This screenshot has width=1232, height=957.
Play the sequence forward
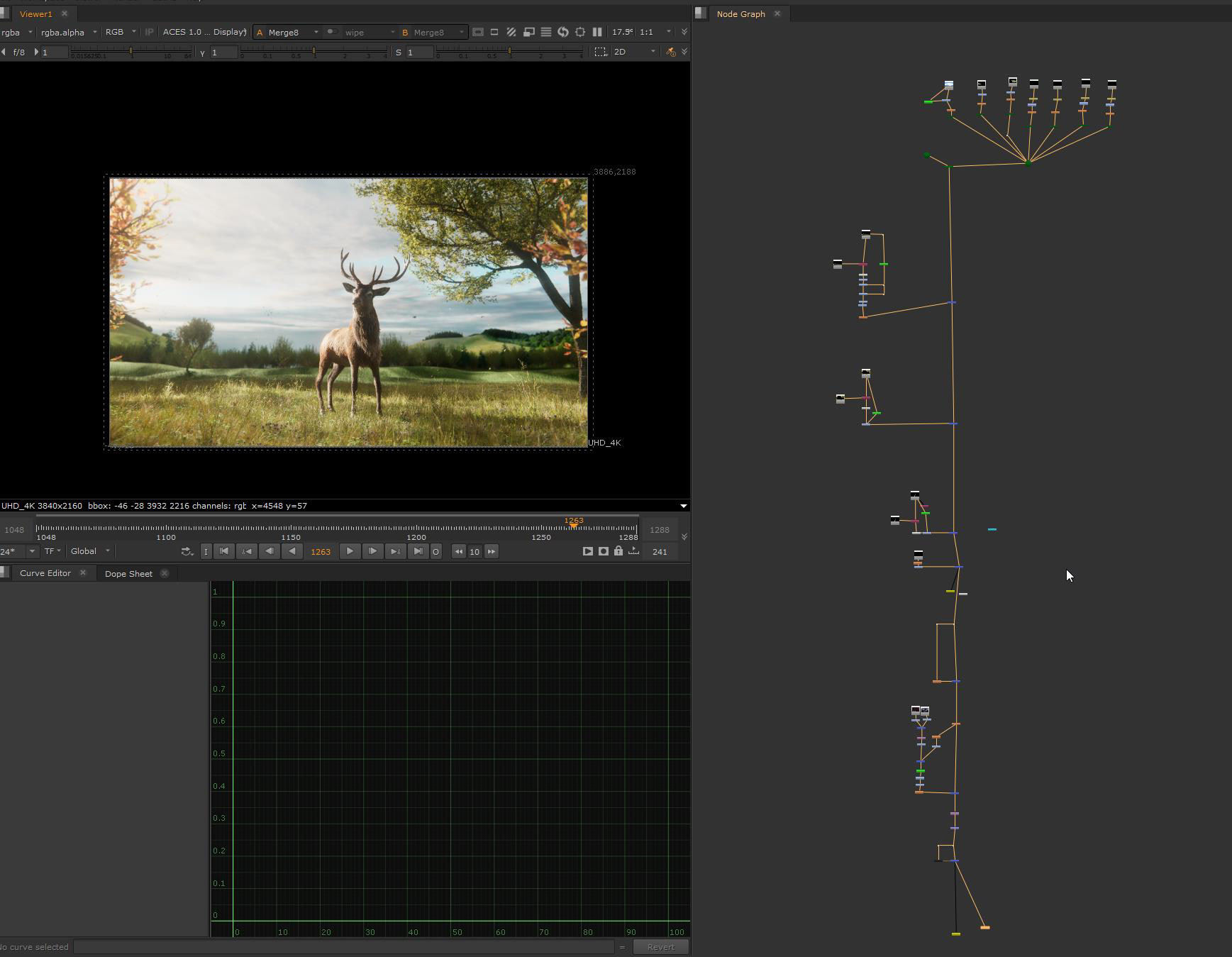click(x=350, y=551)
